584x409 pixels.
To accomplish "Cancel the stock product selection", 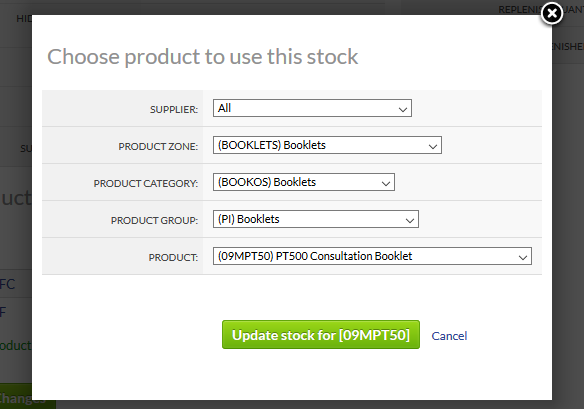I will (x=449, y=336).
